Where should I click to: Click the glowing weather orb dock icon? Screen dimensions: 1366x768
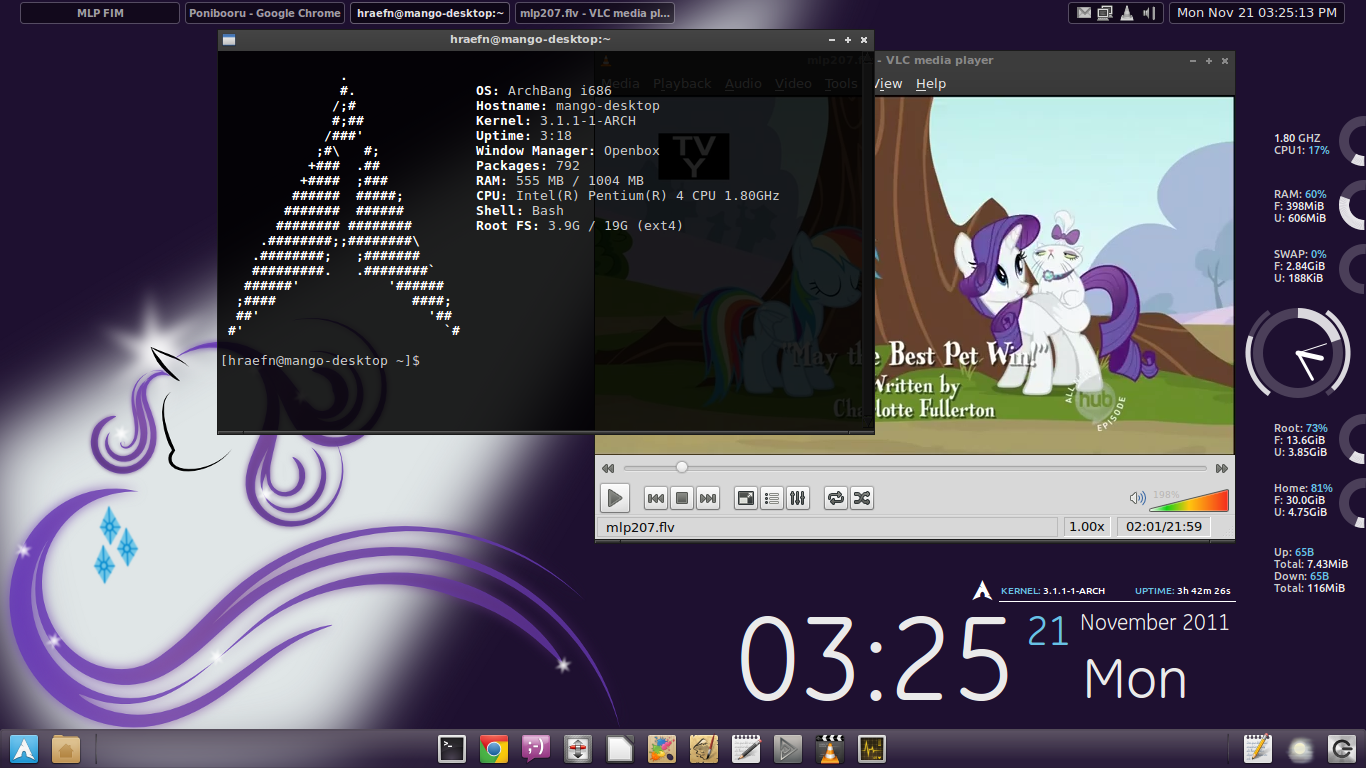[x=1299, y=748]
